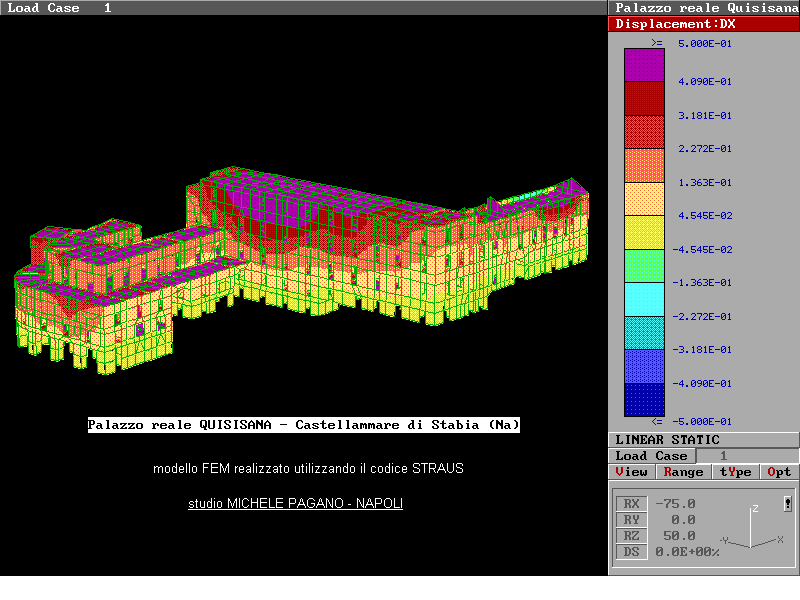Click the studio MICHELE PAGANO - NAPOLI link

pos(296,504)
